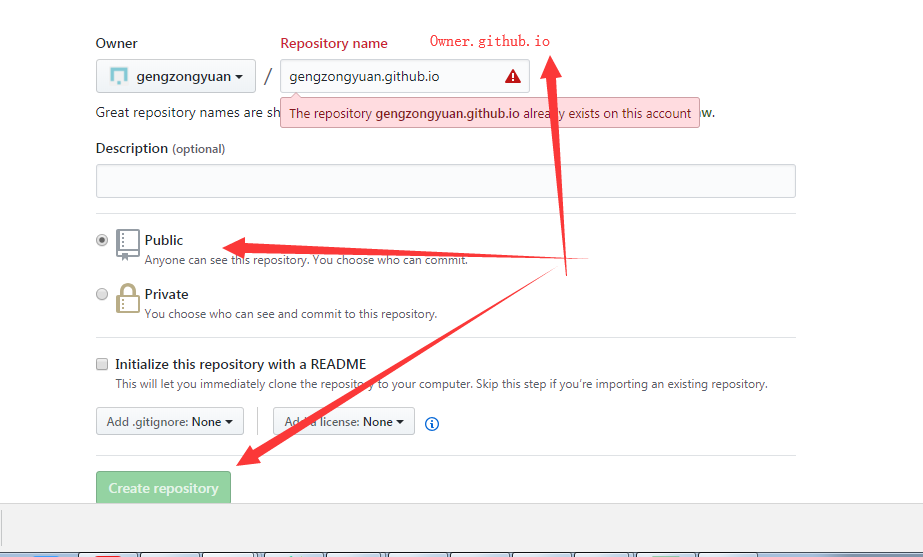The image size is (923, 557).
Task: Click the red warning triangle icon
Action: coord(513,77)
